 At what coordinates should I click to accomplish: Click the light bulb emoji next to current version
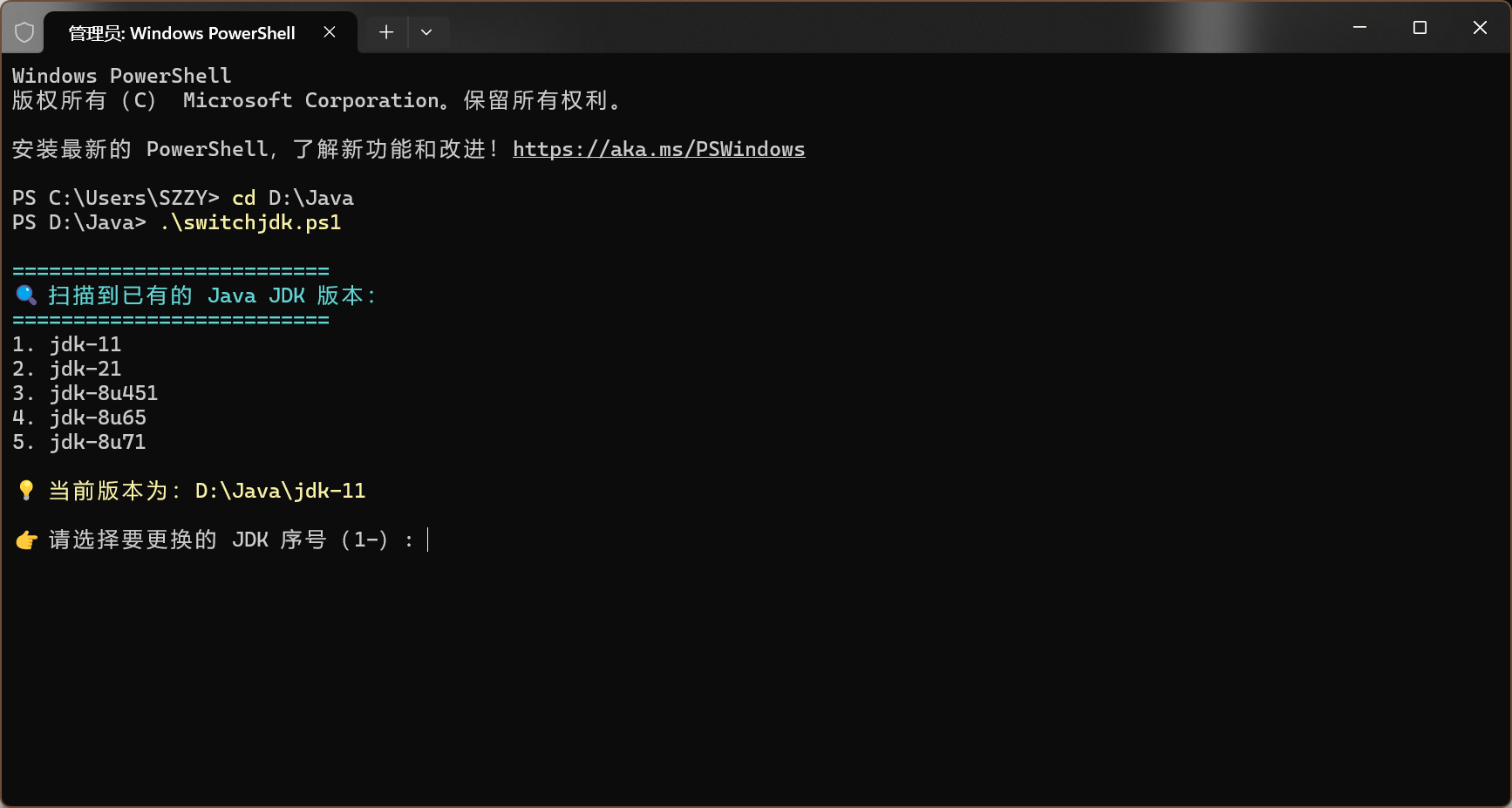coord(26,490)
